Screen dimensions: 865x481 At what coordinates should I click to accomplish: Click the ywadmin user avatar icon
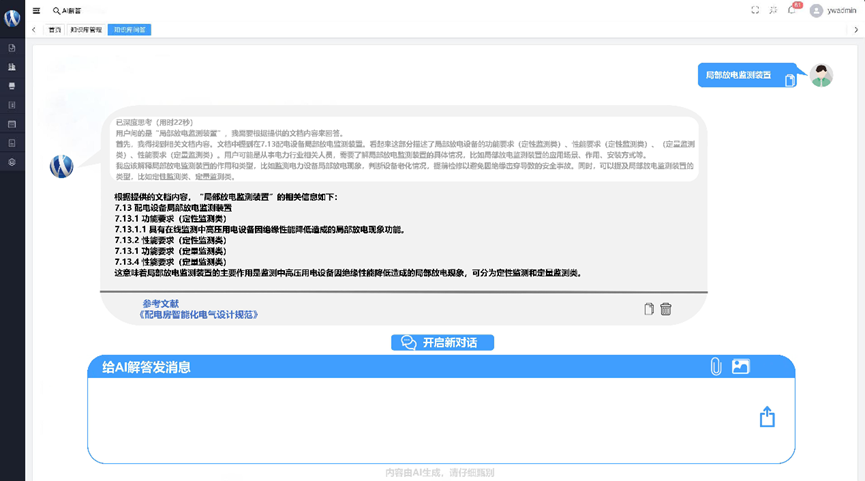click(x=816, y=10)
